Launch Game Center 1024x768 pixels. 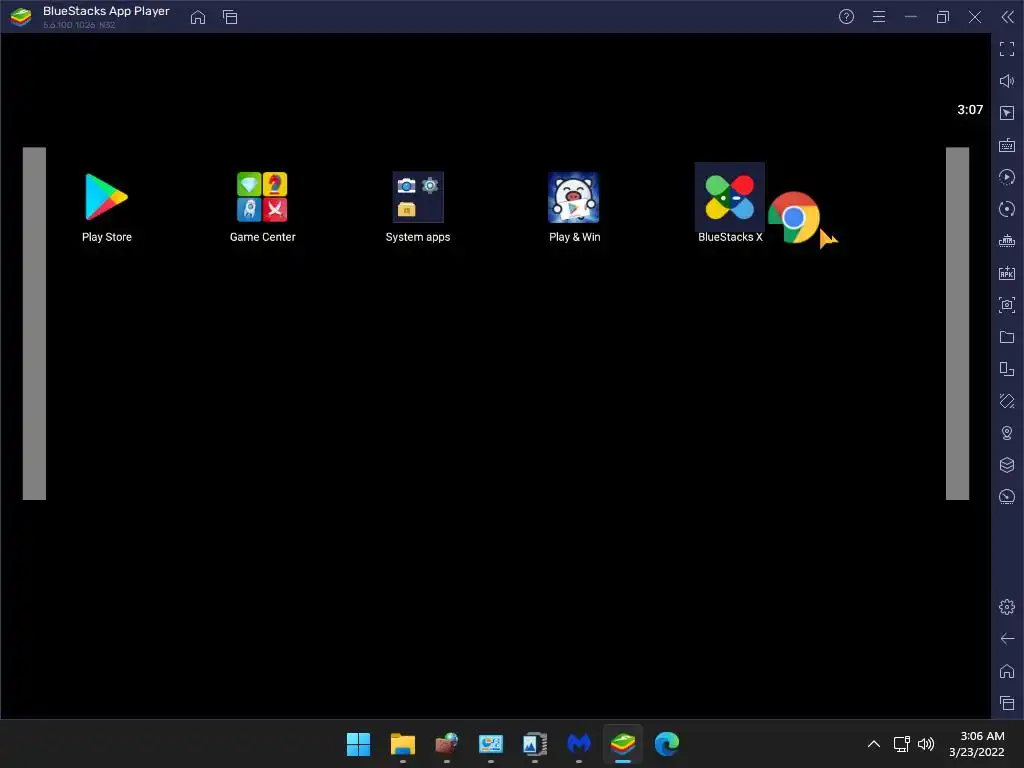pyautogui.click(x=262, y=197)
